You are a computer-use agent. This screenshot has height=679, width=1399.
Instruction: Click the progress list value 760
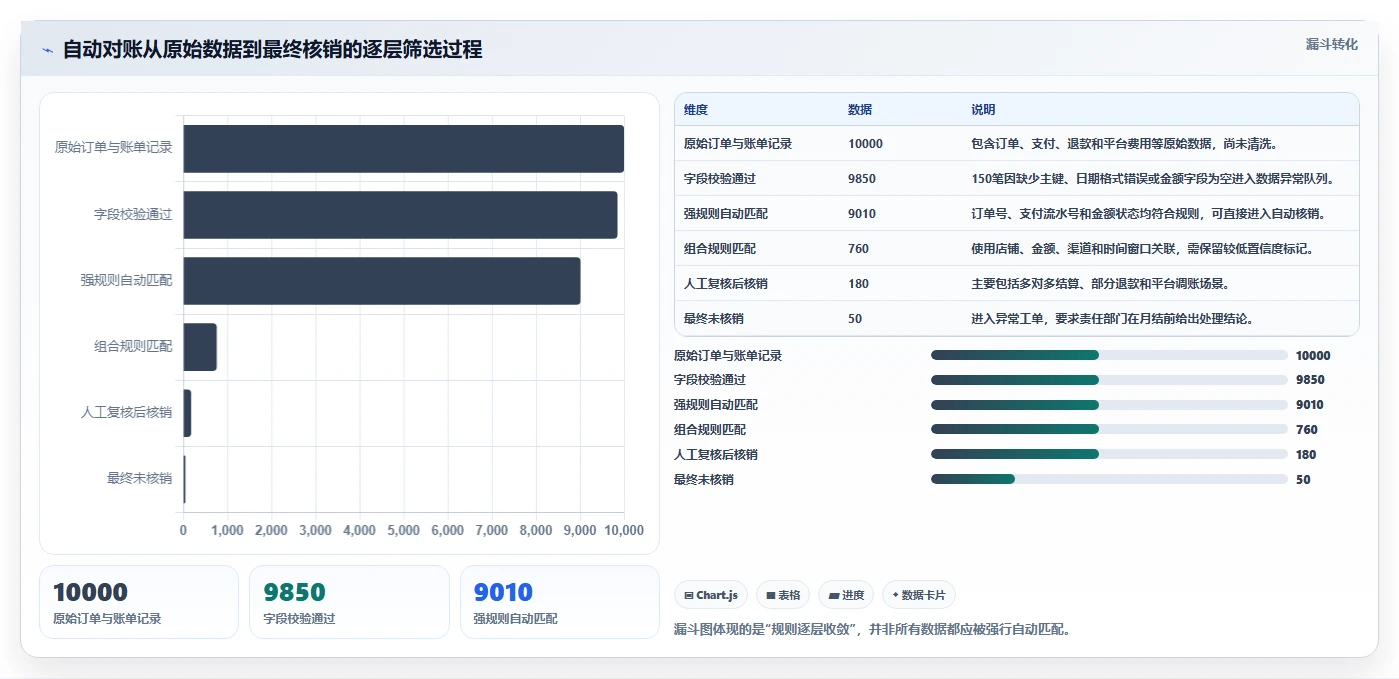(x=1306, y=430)
